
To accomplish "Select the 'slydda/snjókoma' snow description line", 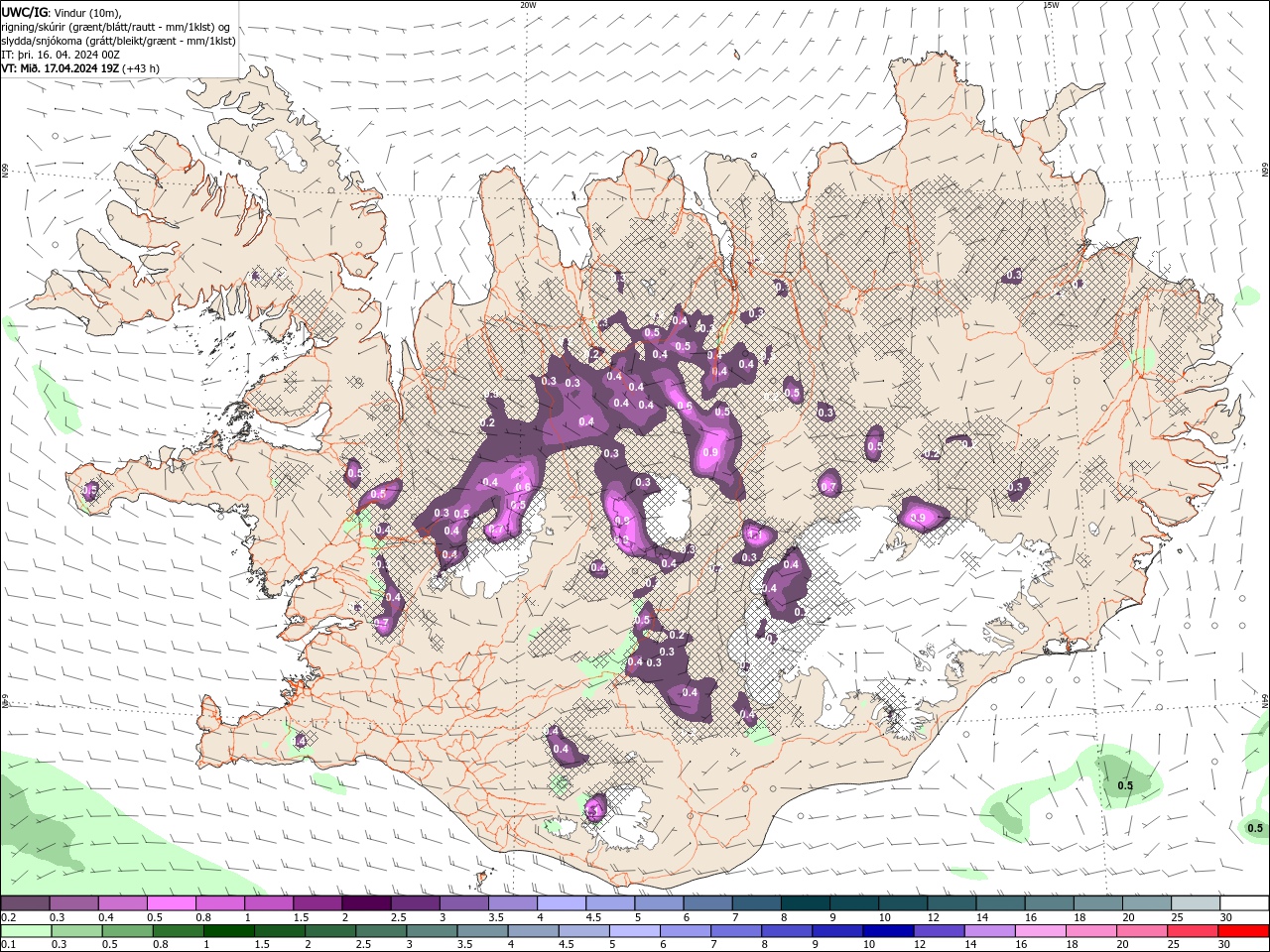I will 118,41.
